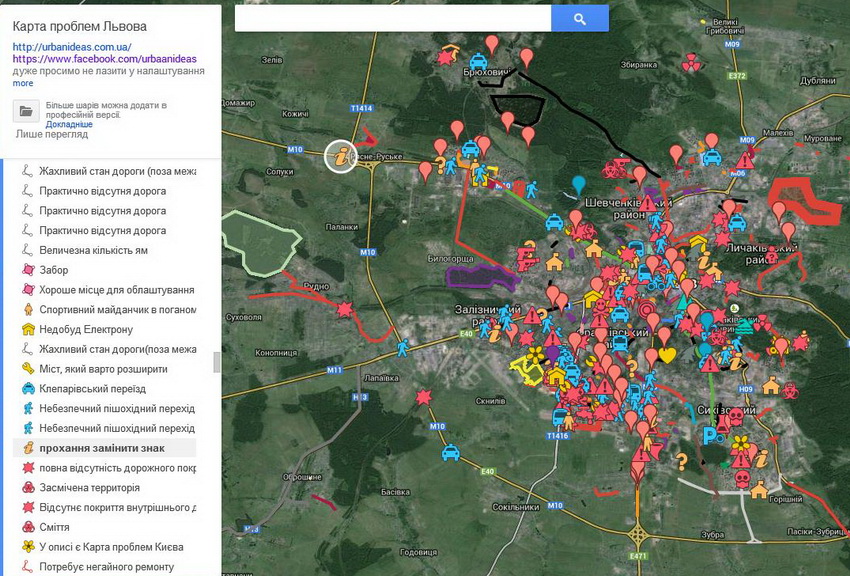Select the list item прохання замінити знак

(x=102, y=448)
